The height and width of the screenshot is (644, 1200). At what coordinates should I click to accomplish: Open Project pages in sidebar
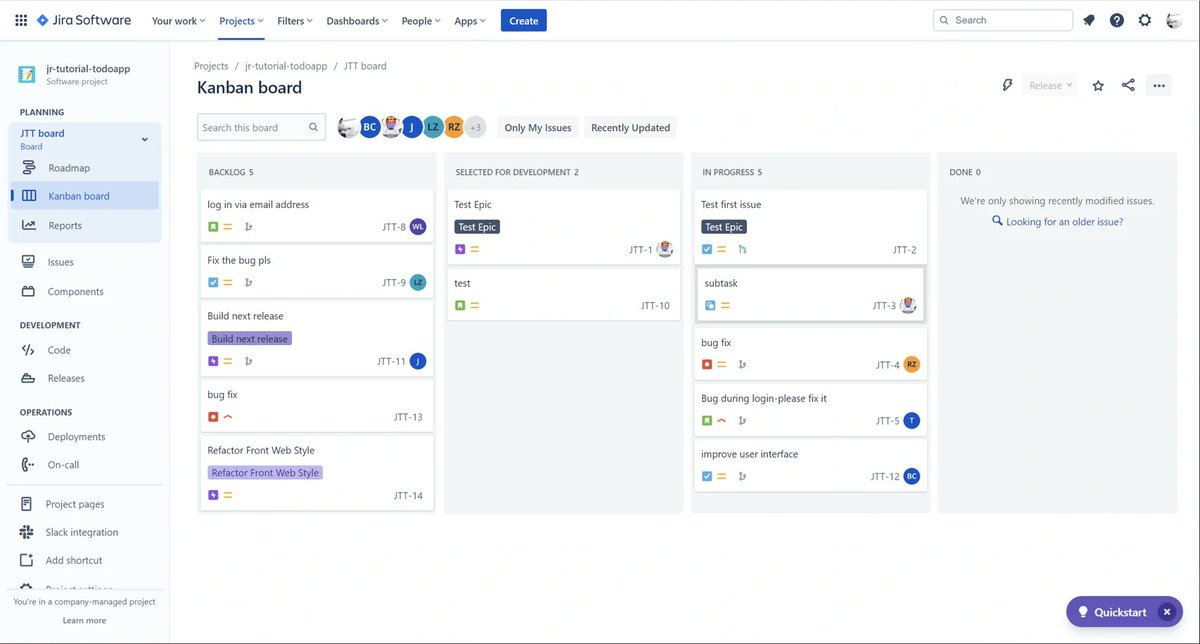click(x=85, y=504)
